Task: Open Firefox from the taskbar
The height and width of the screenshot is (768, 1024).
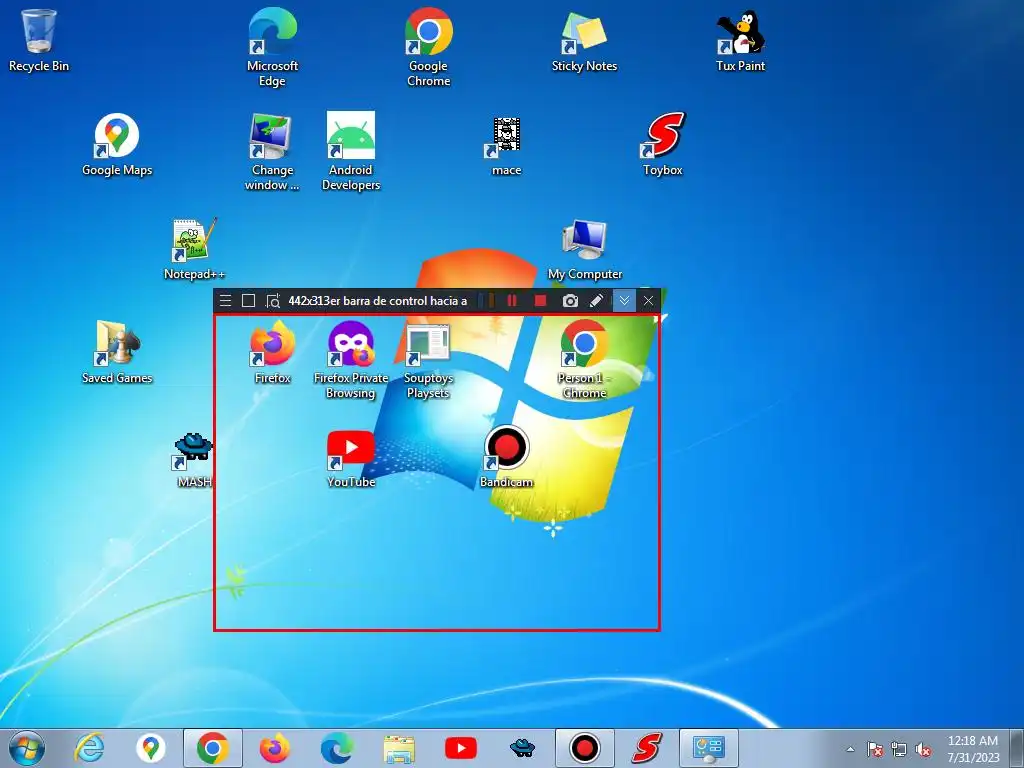Action: pos(275,748)
